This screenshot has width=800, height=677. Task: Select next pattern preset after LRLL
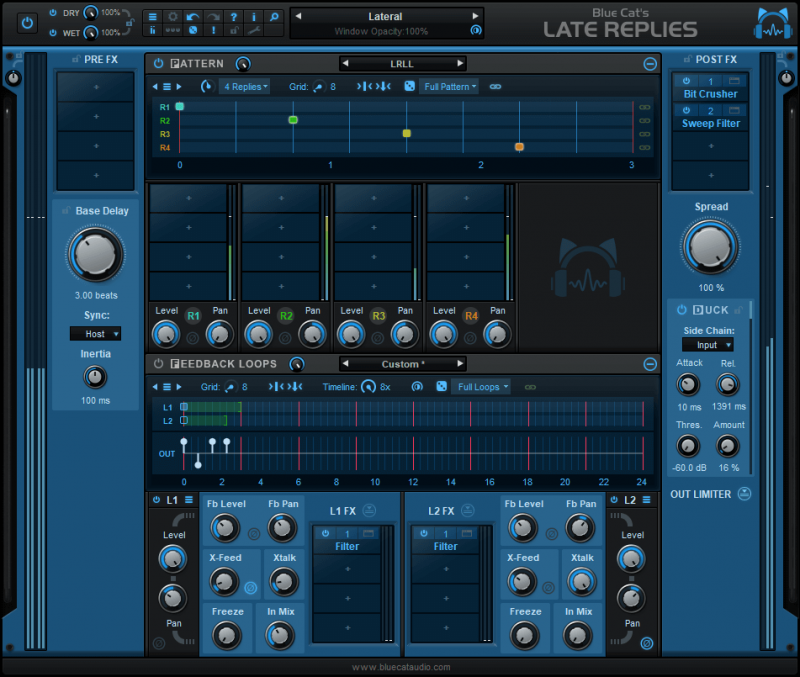pyautogui.click(x=460, y=63)
